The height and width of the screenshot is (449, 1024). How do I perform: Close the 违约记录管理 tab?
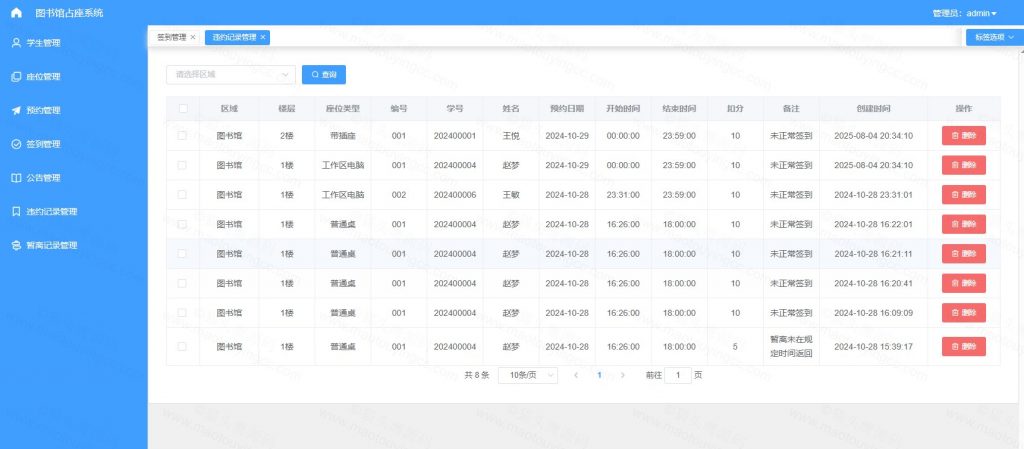coord(263,38)
